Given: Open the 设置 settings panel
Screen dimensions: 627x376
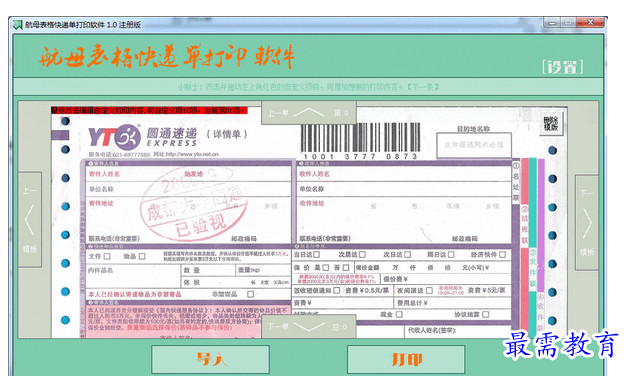Looking at the screenshot, I should point(563,67).
